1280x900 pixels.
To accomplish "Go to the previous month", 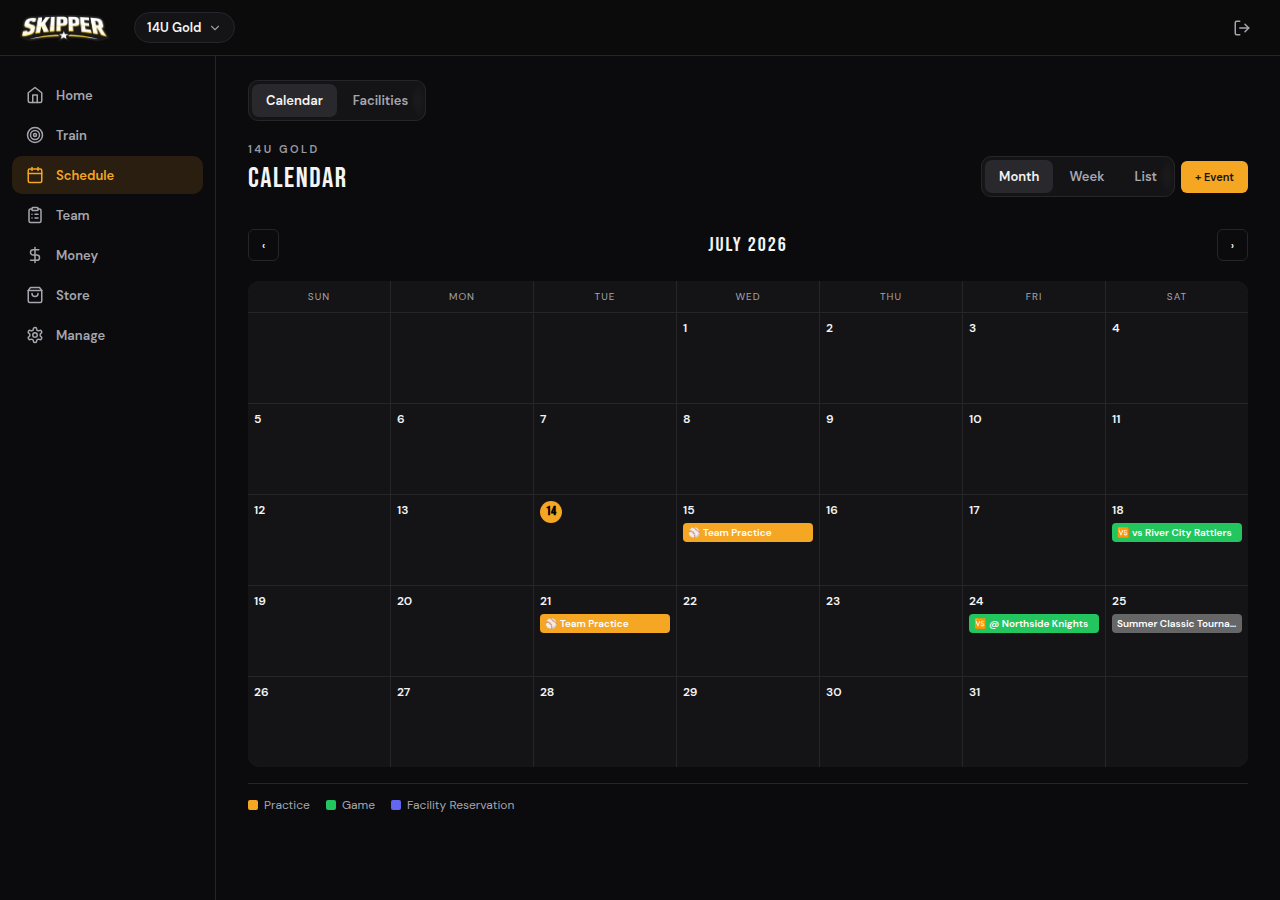I will 263,245.
